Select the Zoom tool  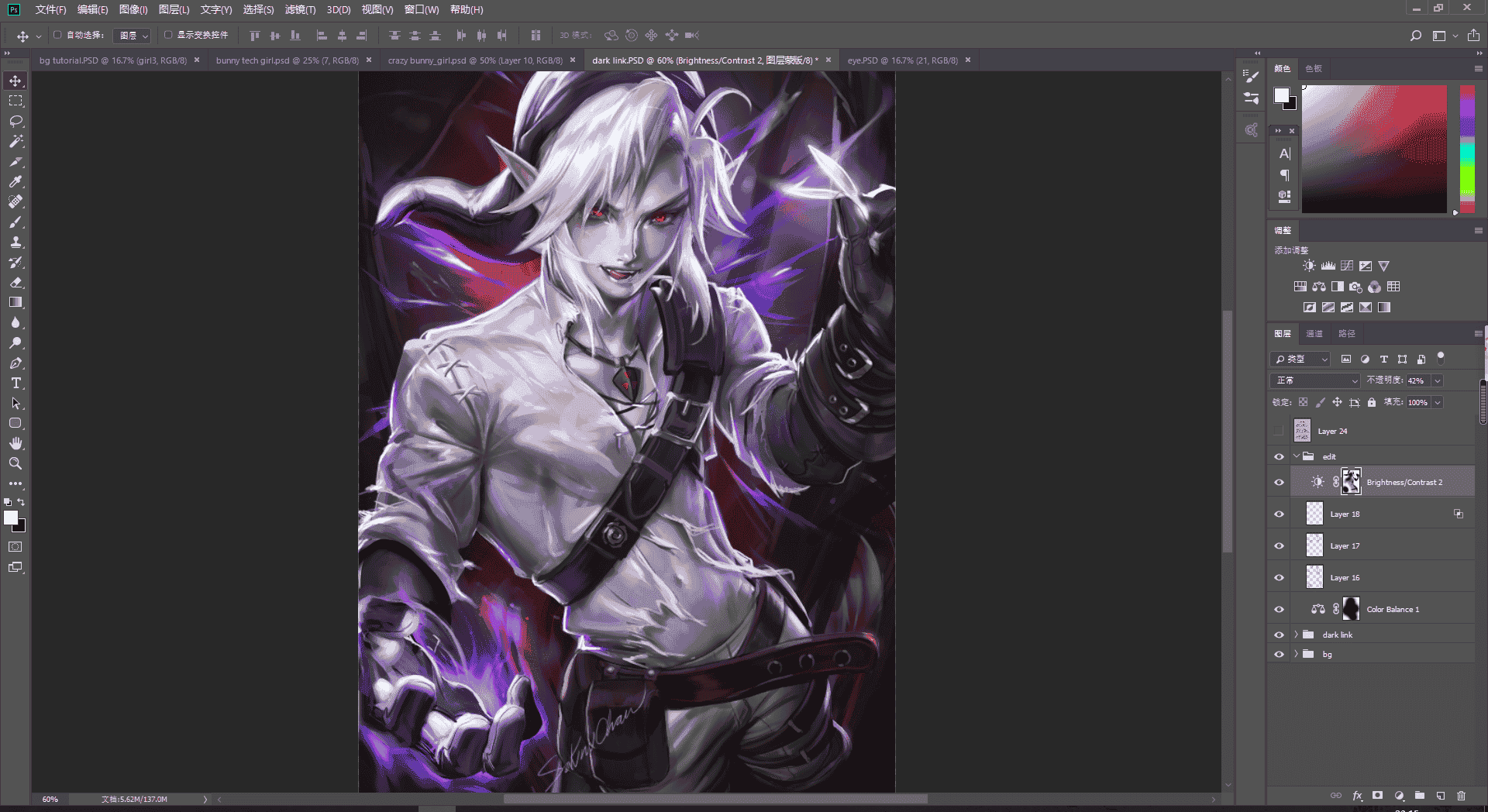pos(15,463)
